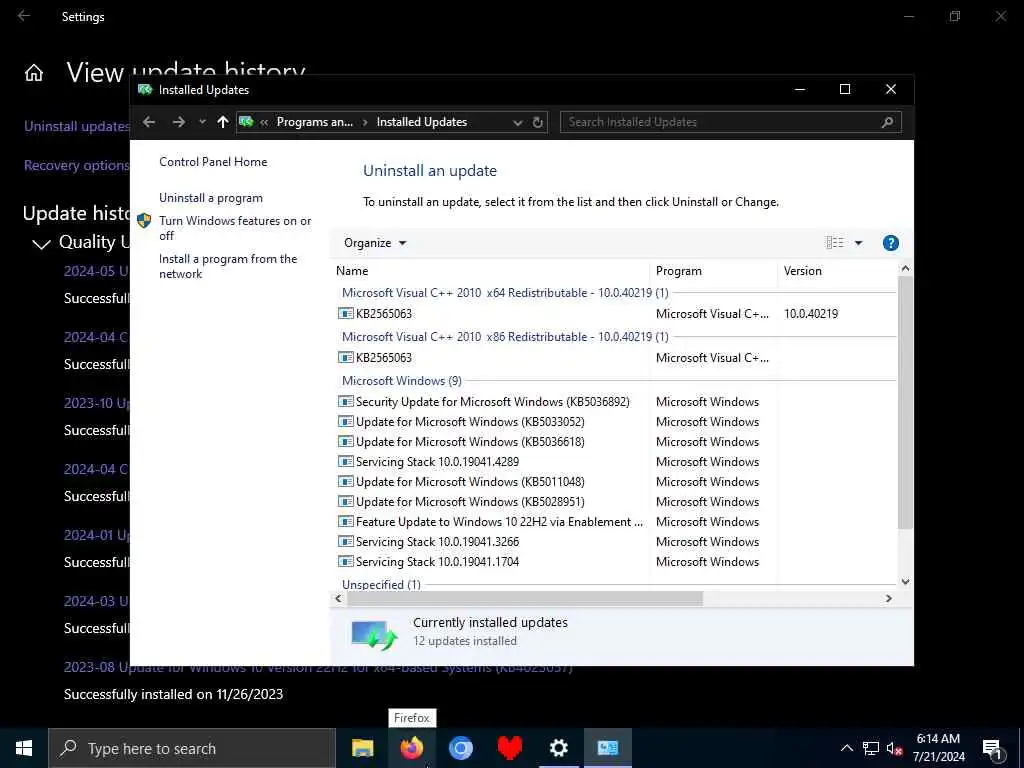Select Update for Microsoft Windows (KB5033052)

pyautogui.click(x=470, y=422)
